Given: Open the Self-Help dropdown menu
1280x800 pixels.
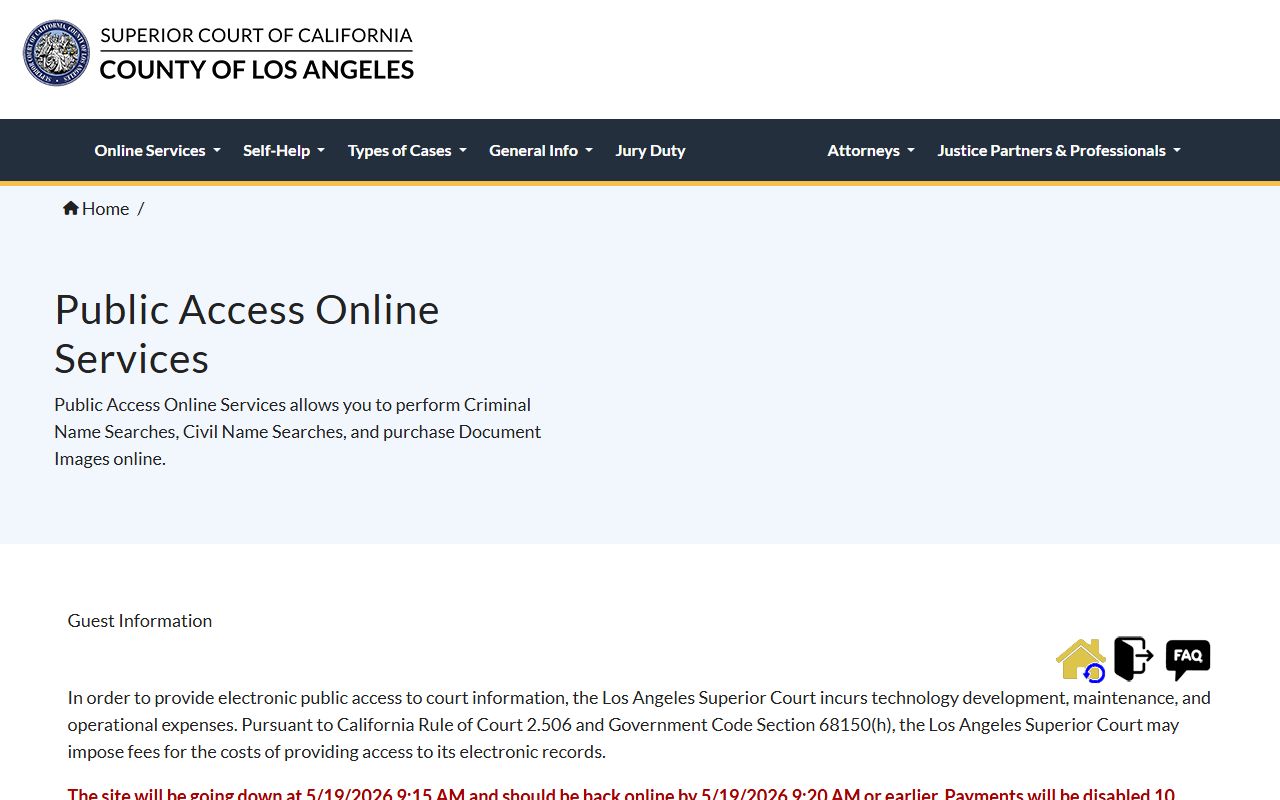Looking at the screenshot, I should (x=284, y=150).
